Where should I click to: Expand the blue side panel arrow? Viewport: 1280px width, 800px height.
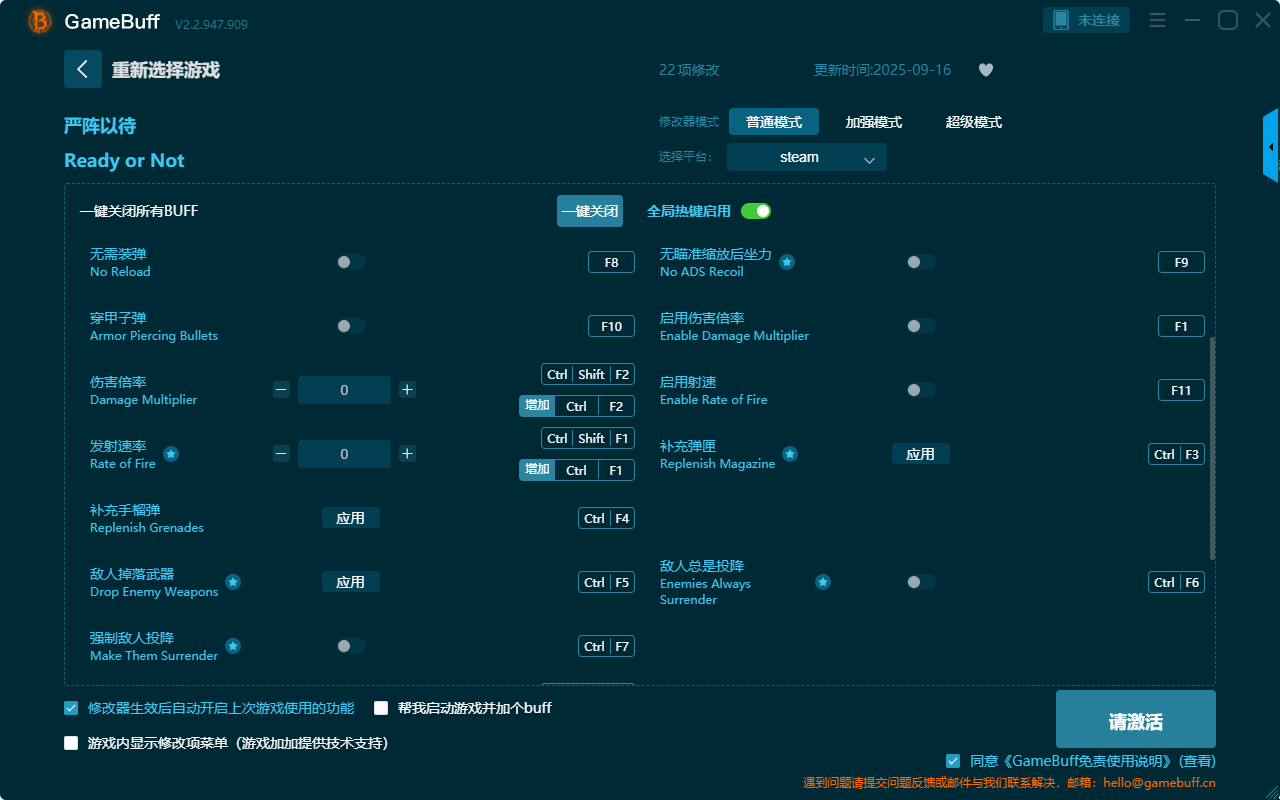tap(1271, 146)
